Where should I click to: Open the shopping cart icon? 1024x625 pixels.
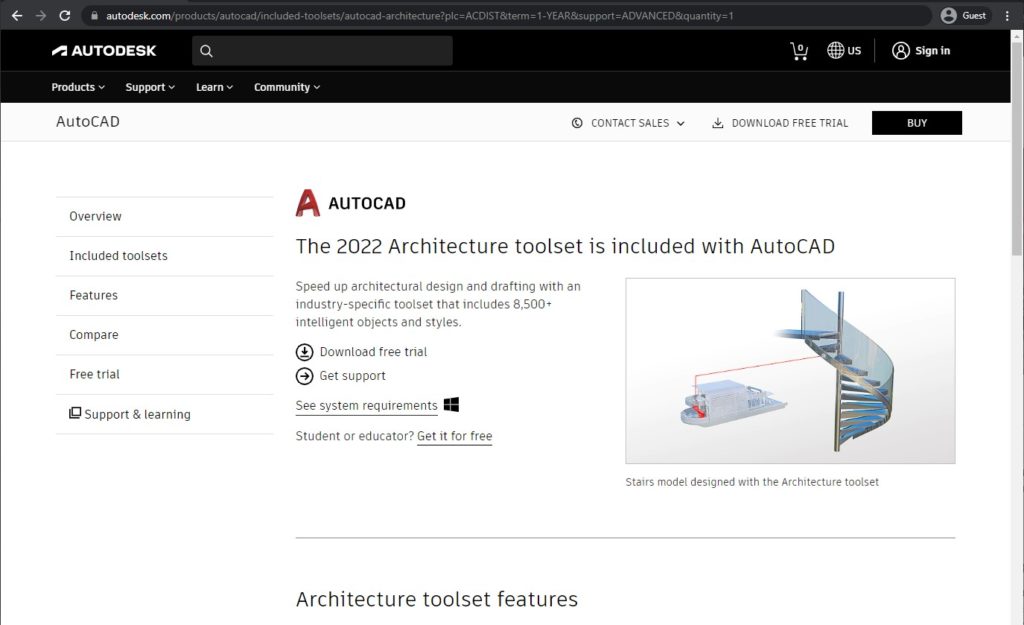coord(799,50)
